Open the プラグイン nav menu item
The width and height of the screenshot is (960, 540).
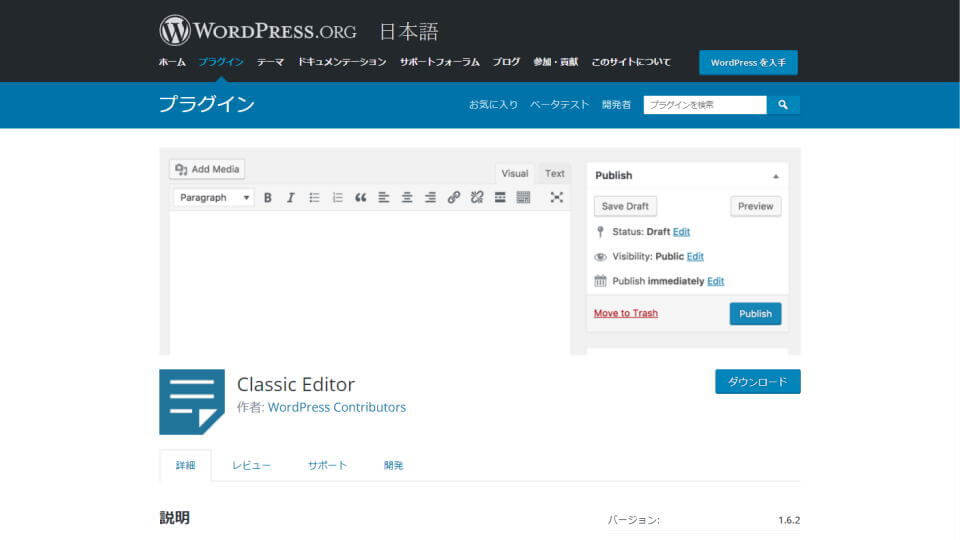pyautogui.click(x=221, y=62)
